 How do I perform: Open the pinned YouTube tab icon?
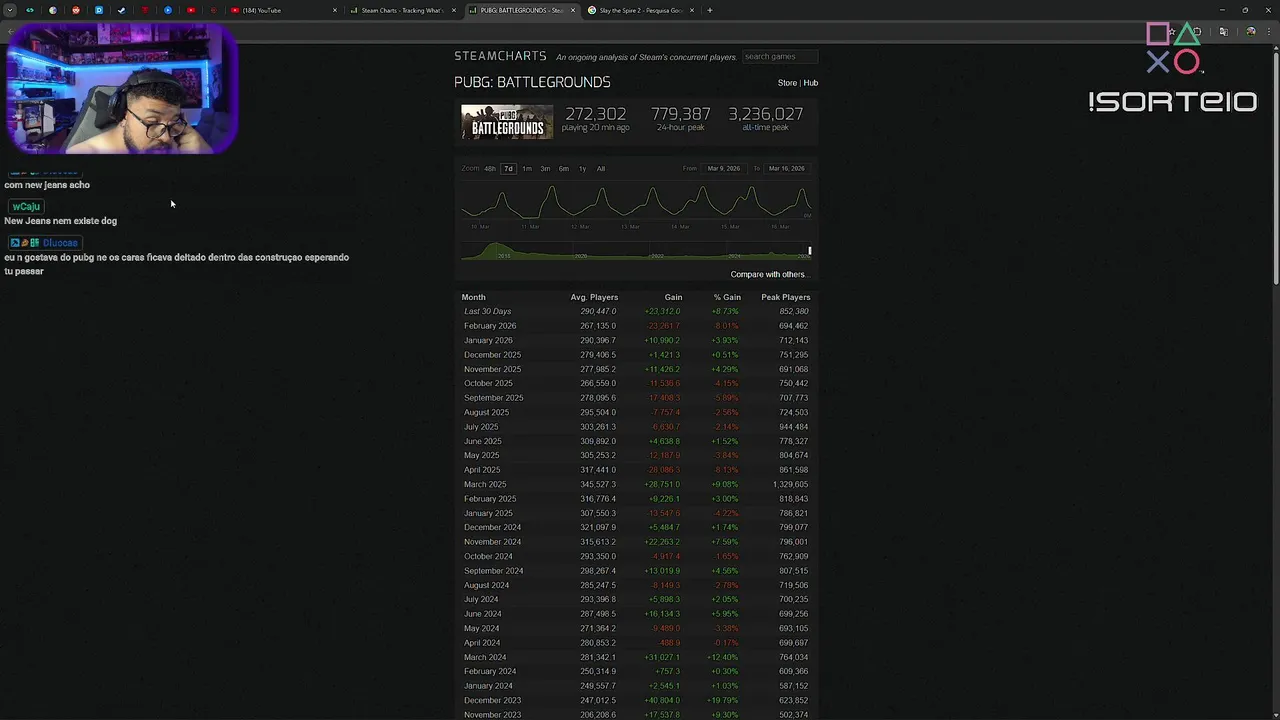click(x=191, y=10)
